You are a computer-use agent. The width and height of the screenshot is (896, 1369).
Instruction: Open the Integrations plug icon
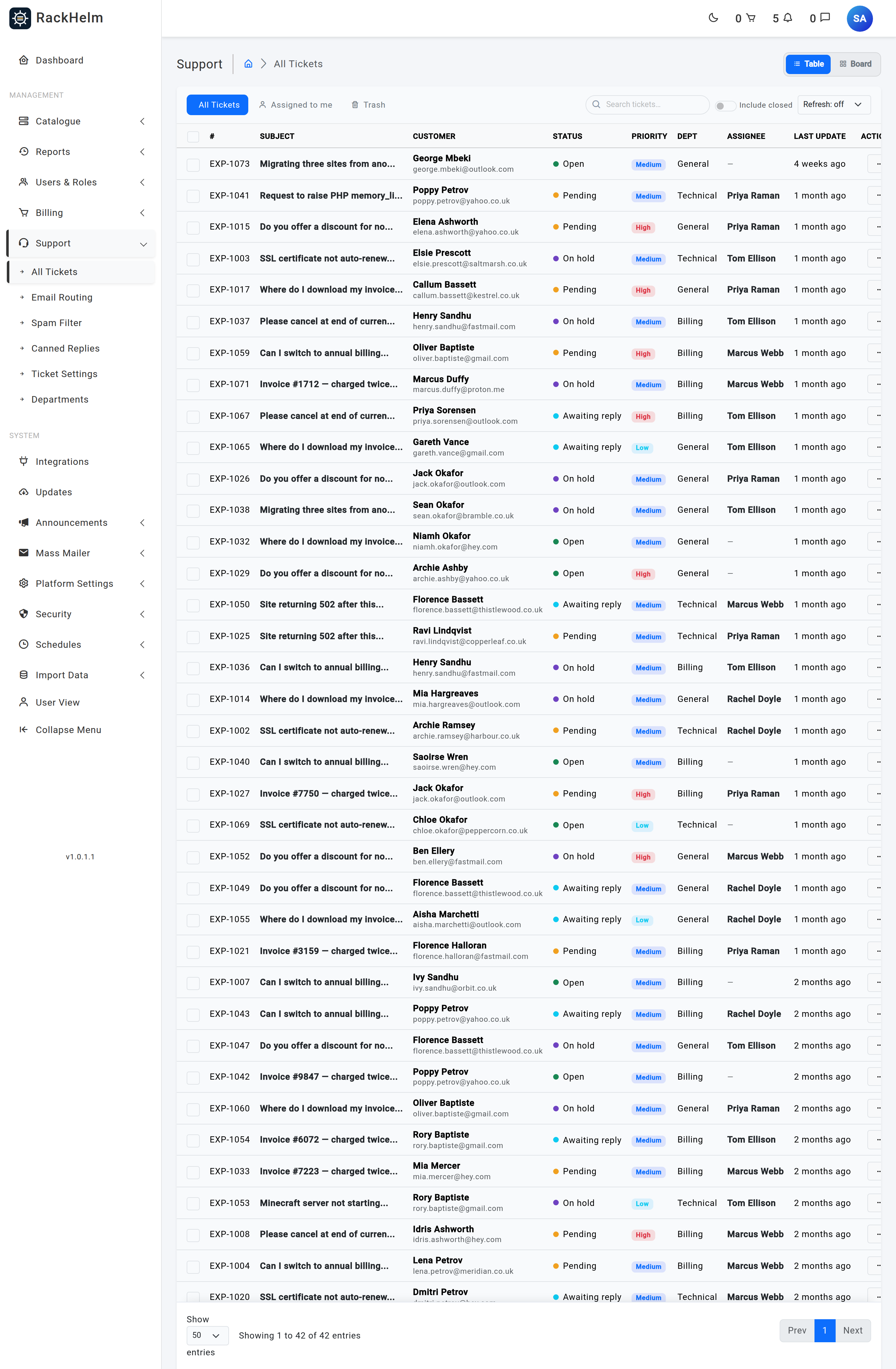24,461
